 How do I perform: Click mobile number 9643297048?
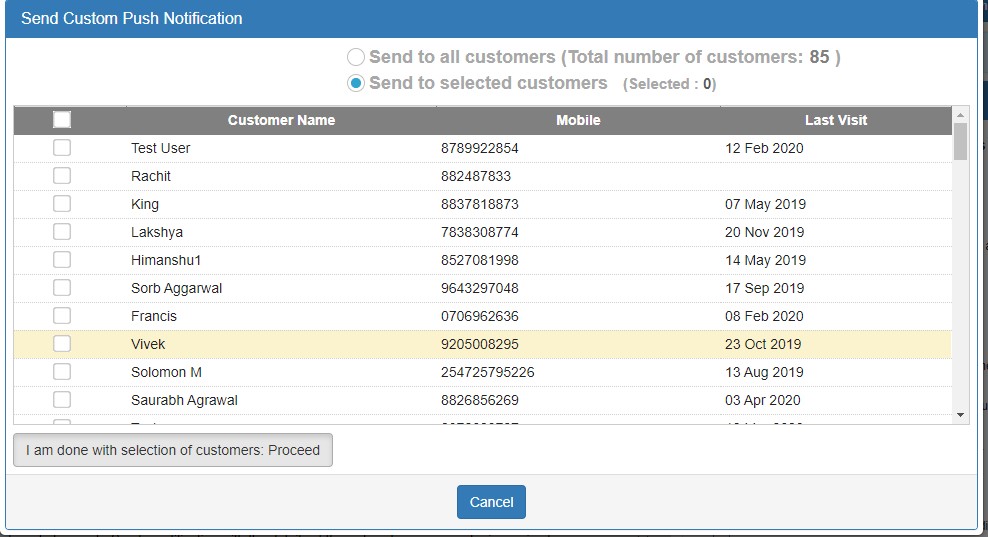pos(480,288)
